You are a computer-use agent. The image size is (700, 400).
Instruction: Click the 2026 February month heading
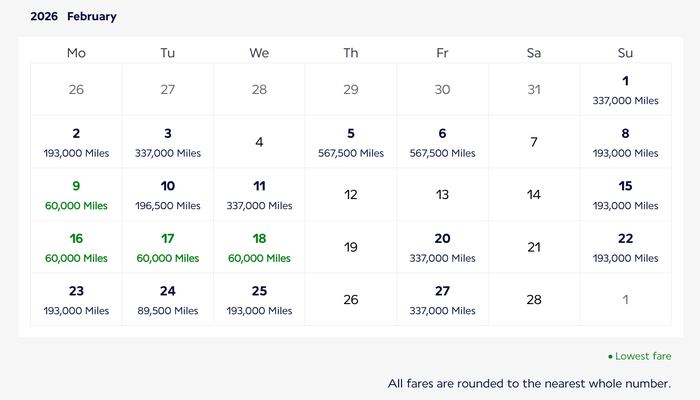(x=73, y=17)
